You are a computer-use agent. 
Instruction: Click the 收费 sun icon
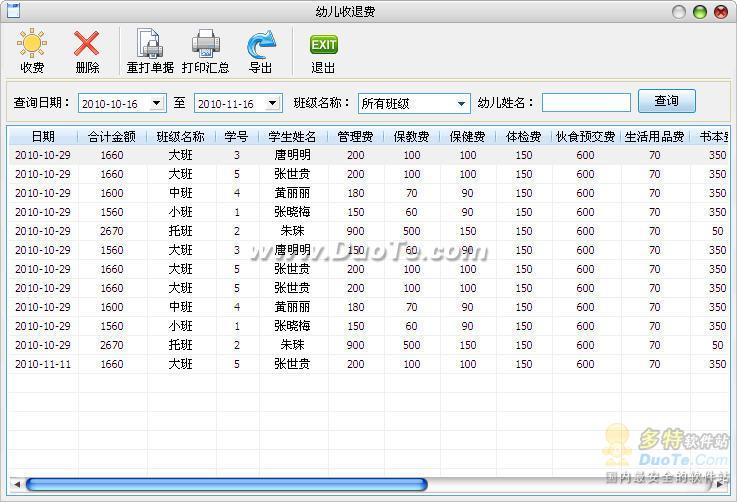click(32, 43)
